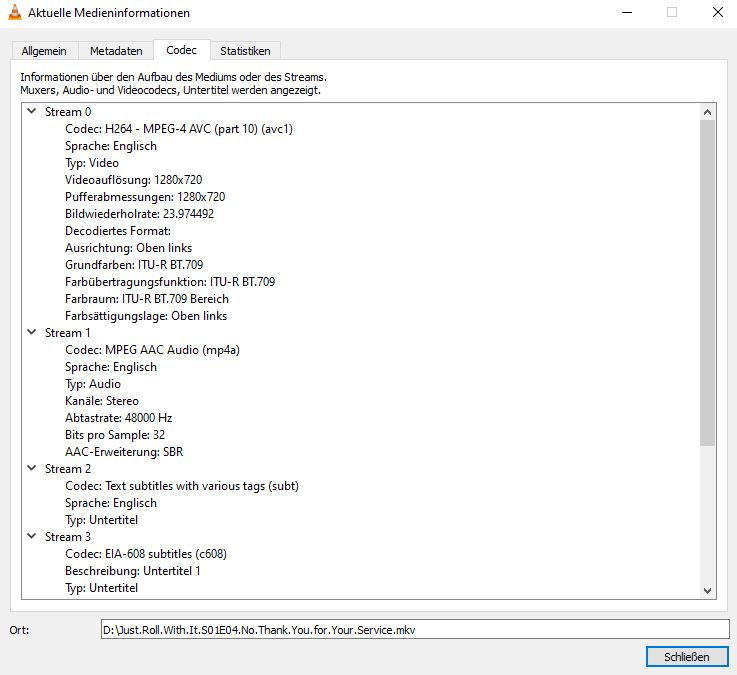Collapse the Stream 2 tree node

(x=32, y=469)
